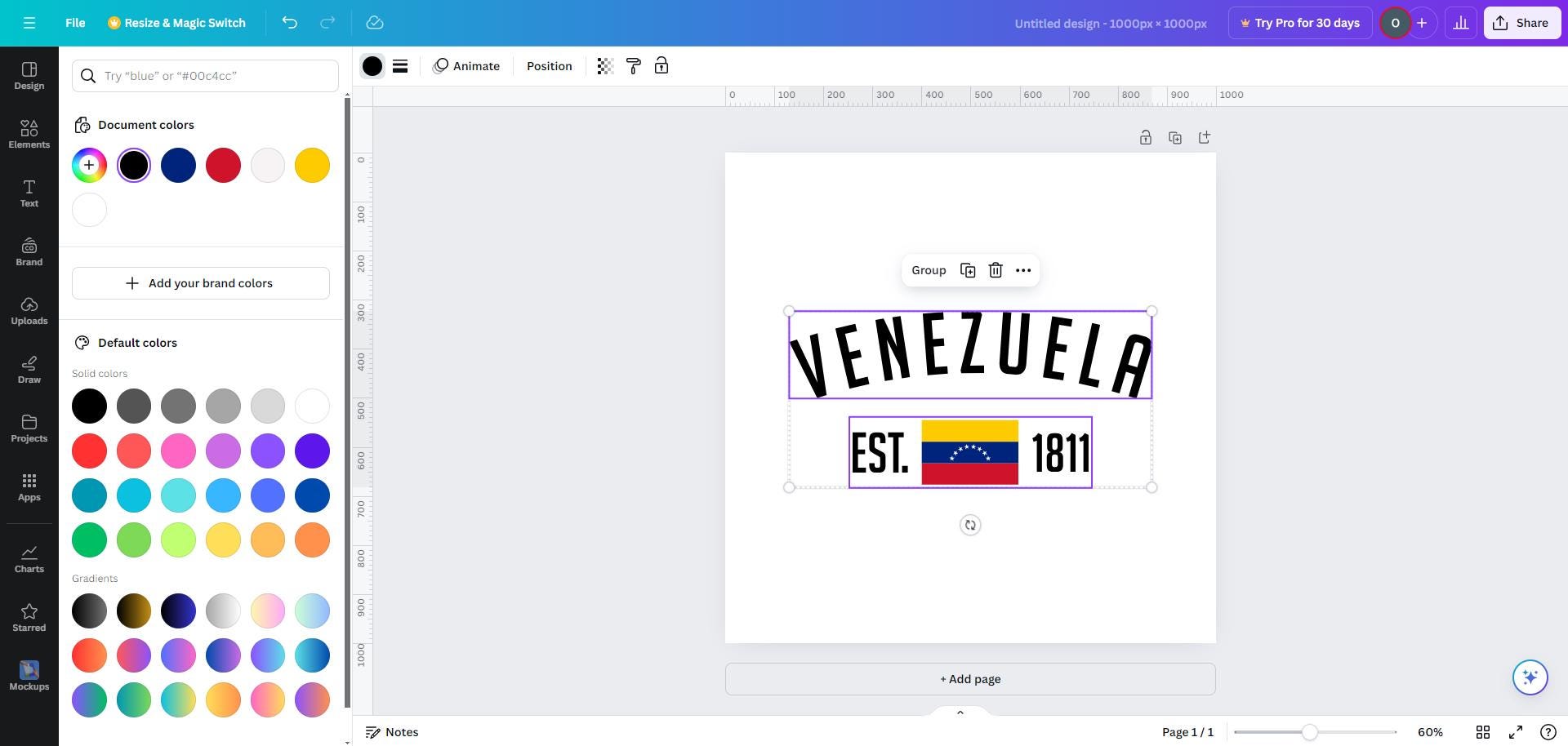
Task: Switch to Resize & Magic Switch
Action: (x=176, y=22)
